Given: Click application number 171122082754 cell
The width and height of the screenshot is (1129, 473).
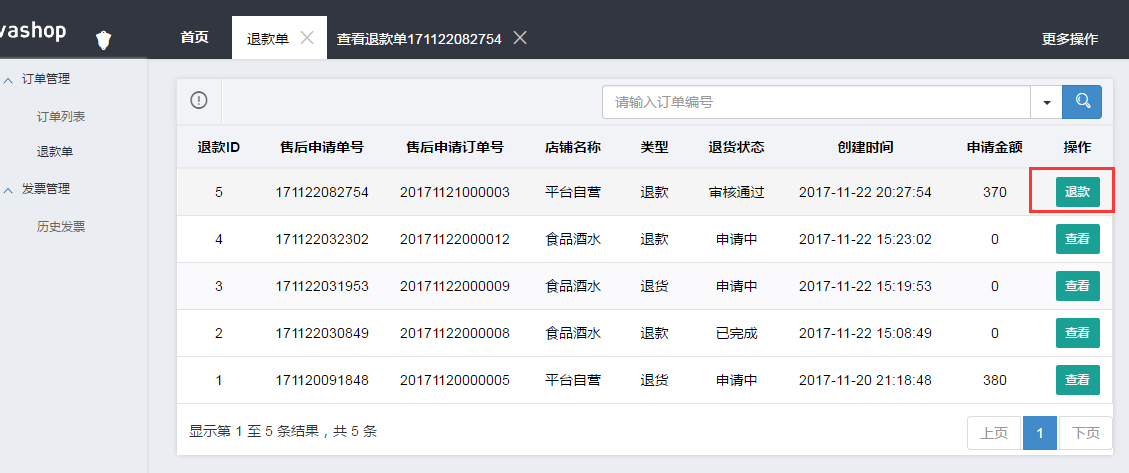Looking at the screenshot, I should 322,192.
